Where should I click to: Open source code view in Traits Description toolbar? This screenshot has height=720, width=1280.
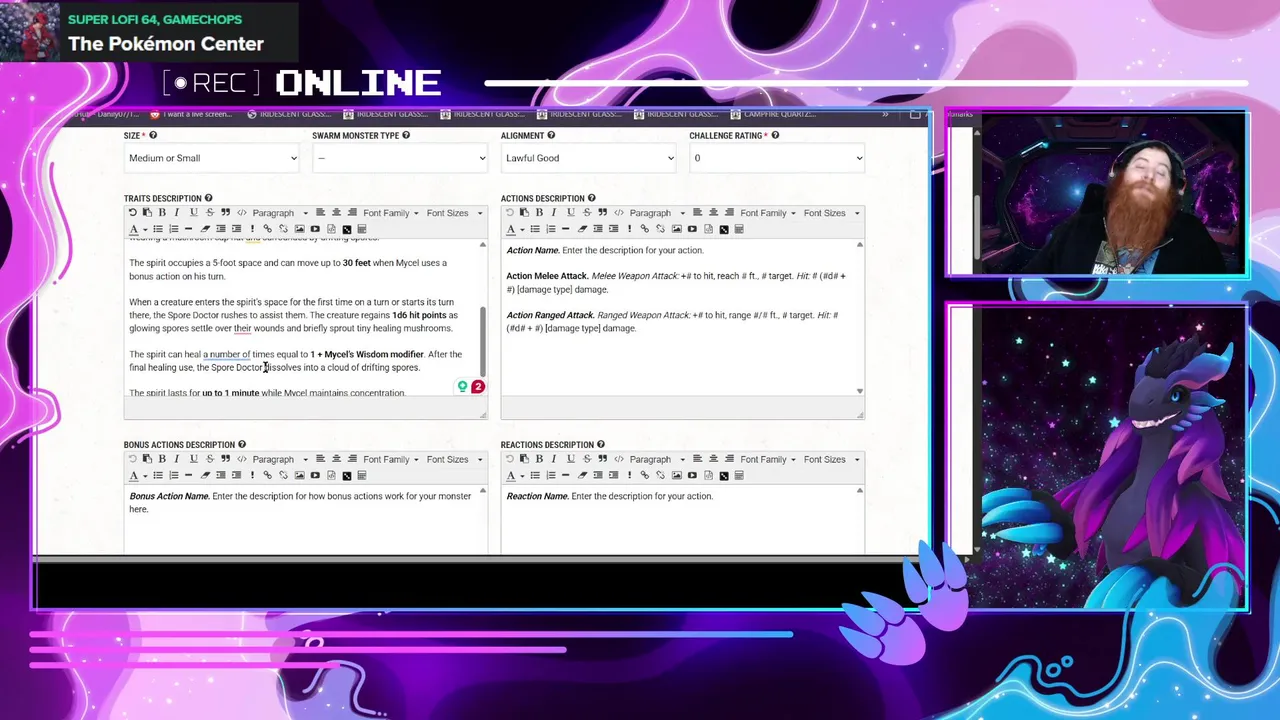(242, 212)
